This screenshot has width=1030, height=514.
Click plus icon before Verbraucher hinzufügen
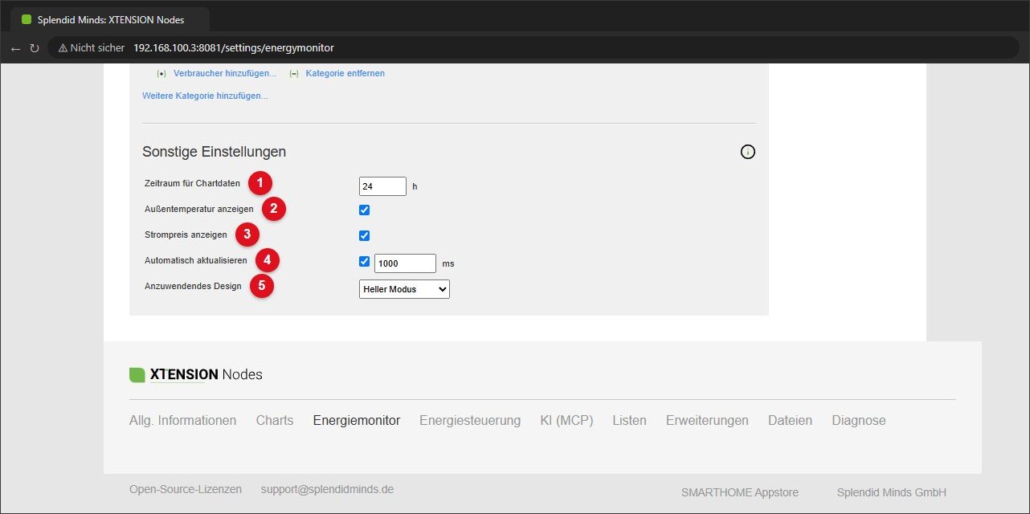coord(162,74)
